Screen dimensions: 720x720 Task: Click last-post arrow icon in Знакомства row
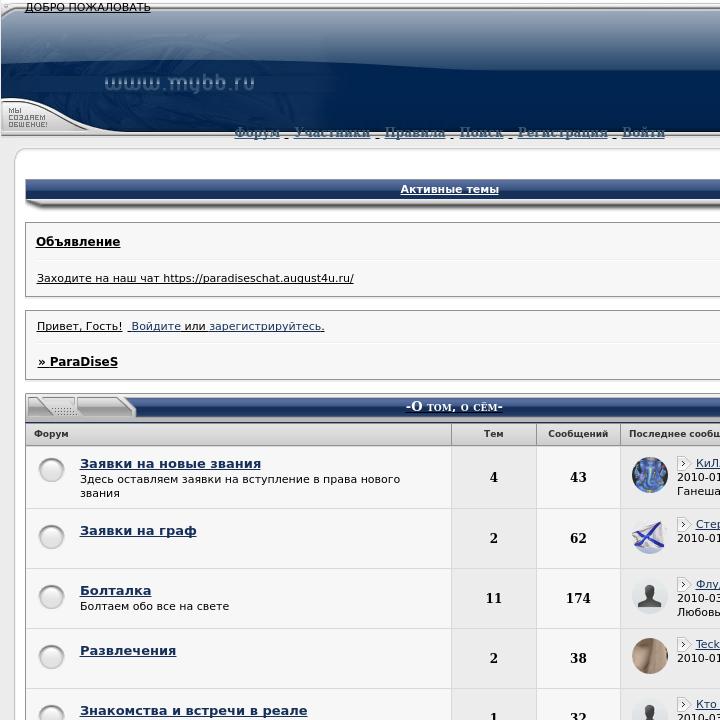(x=684, y=704)
